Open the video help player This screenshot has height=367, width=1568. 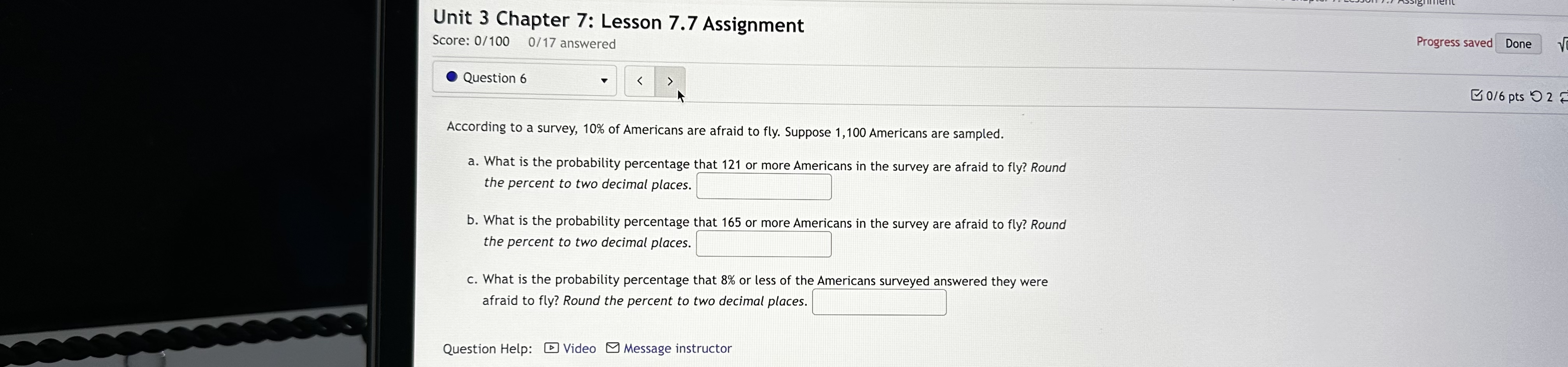(578, 348)
